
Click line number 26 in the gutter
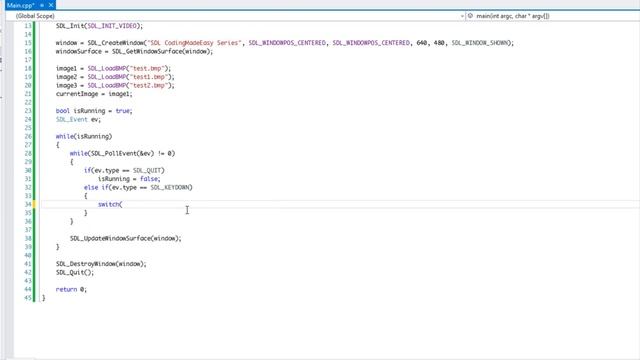28,136
